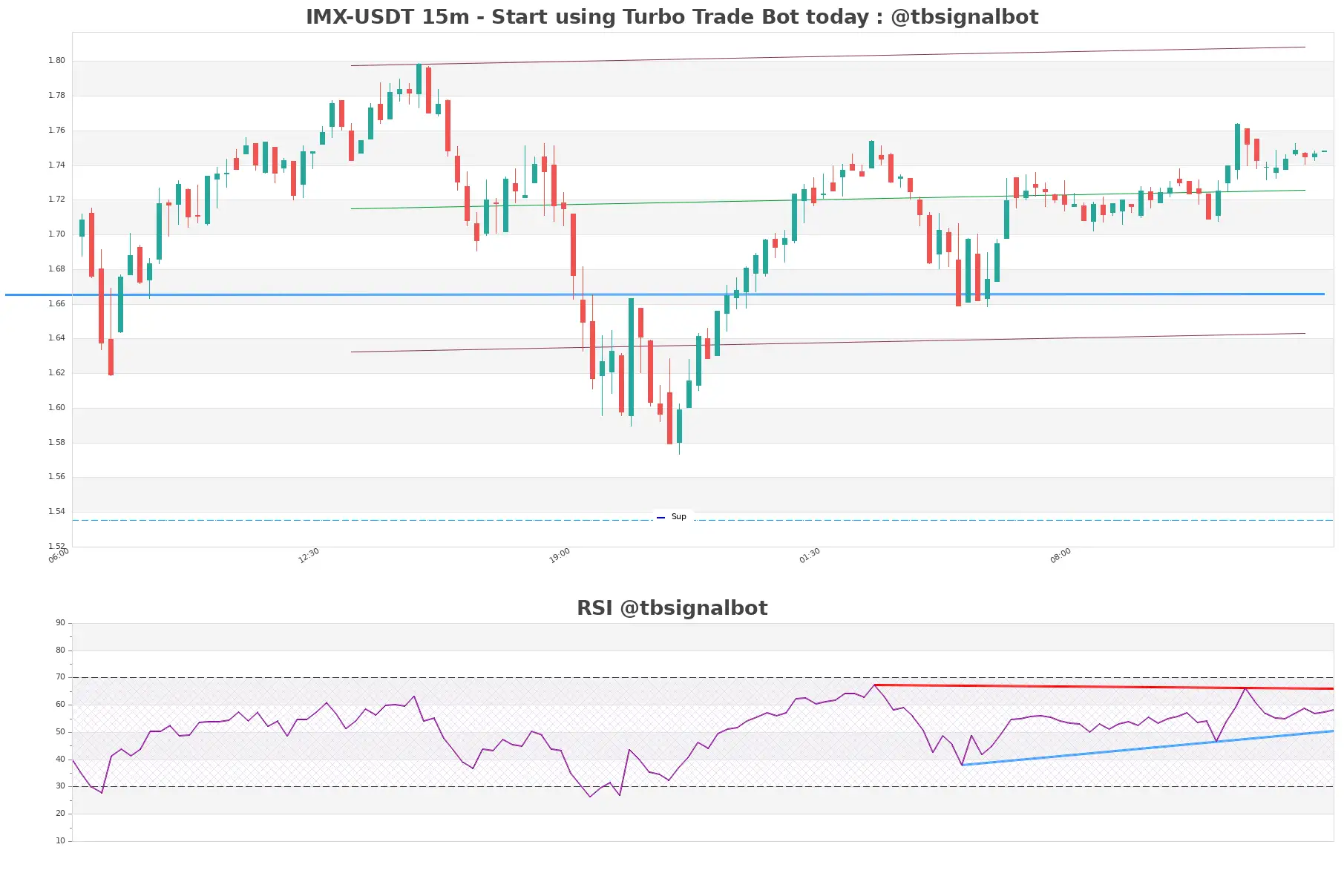The height and width of the screenshot is (896, 1344).
Task: Click the thick blue horizontal line near 1.665
Action: (x=665, y=294)
